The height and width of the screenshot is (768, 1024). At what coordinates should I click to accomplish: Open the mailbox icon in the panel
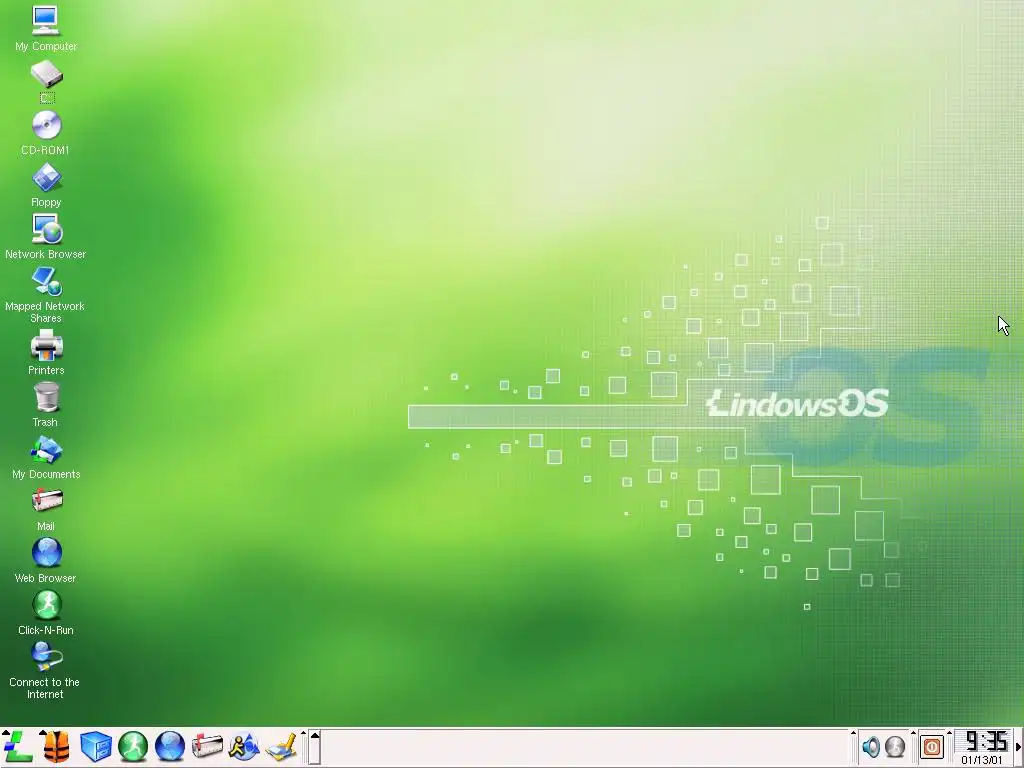coord(207,746)
